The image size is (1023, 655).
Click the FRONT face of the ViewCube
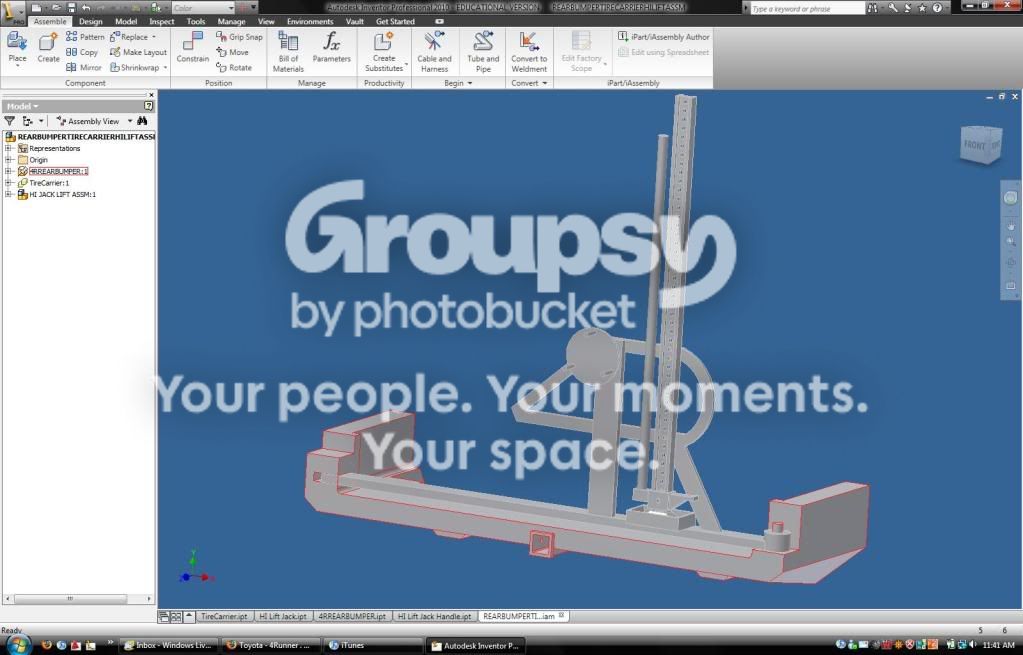(x=975, y=144)
